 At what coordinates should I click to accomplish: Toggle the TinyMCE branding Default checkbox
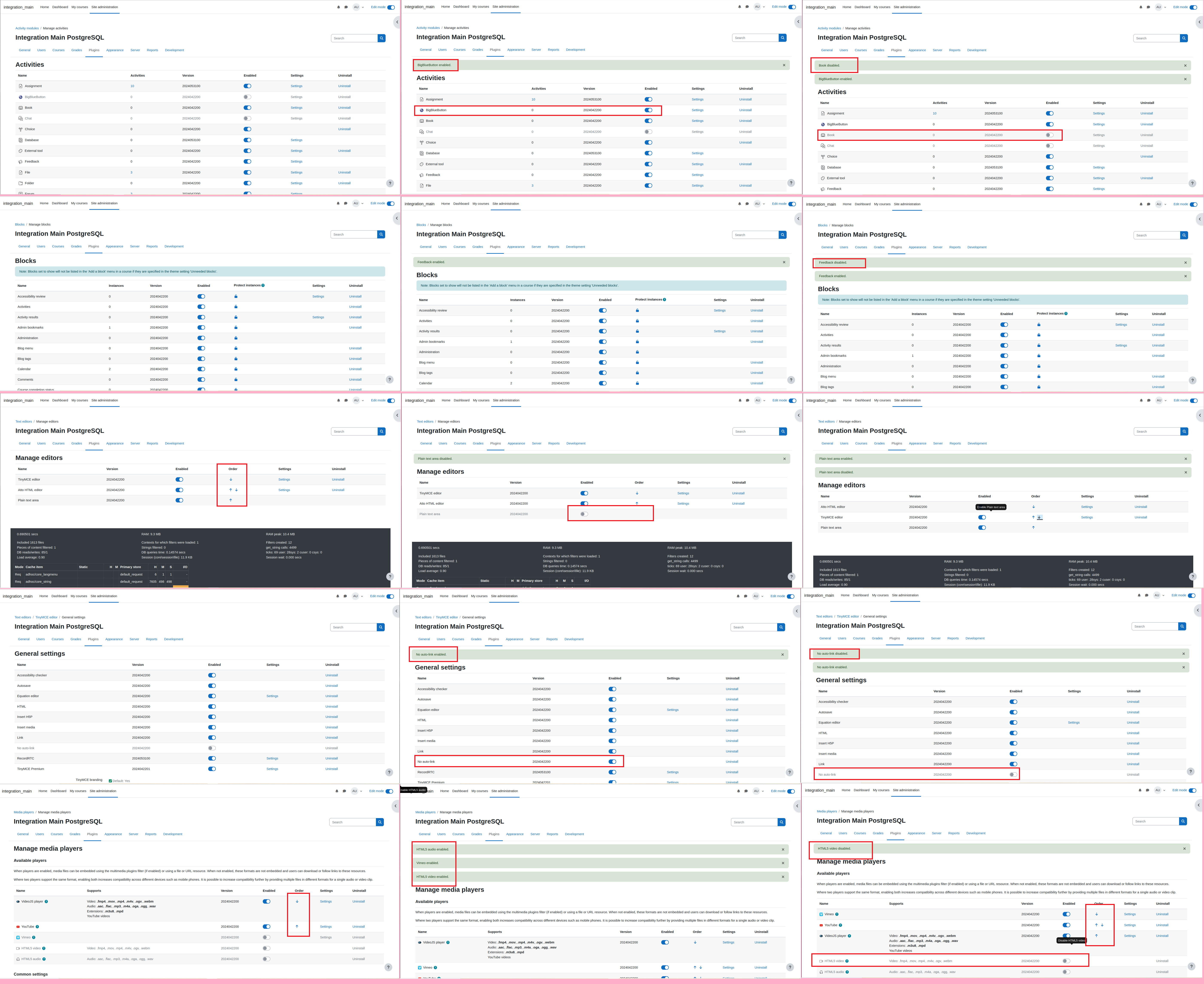[111, 781]
